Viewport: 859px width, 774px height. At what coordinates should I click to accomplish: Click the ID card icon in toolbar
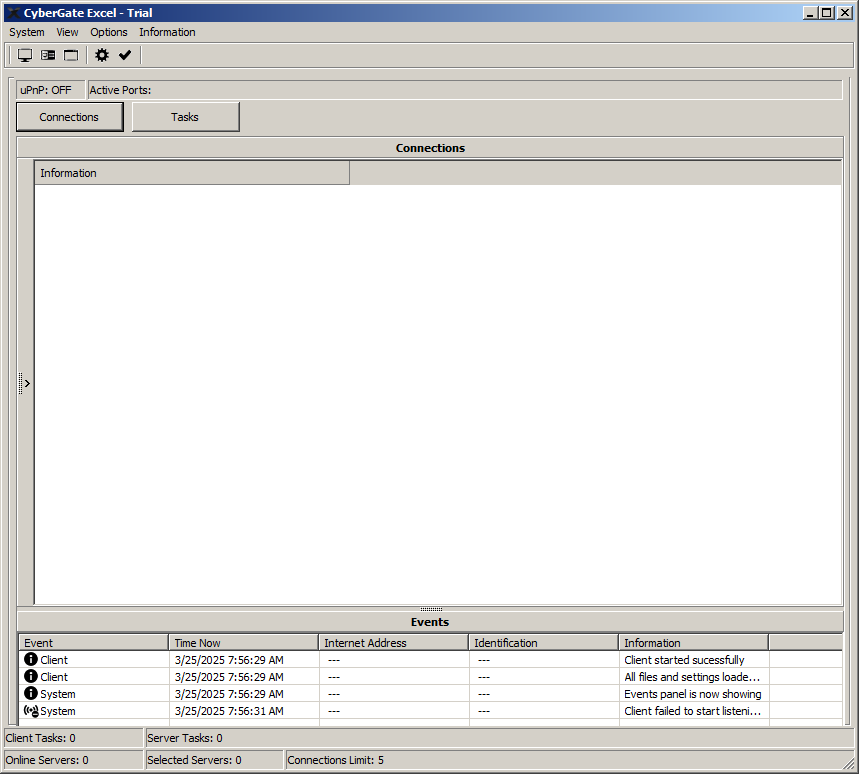48,55
